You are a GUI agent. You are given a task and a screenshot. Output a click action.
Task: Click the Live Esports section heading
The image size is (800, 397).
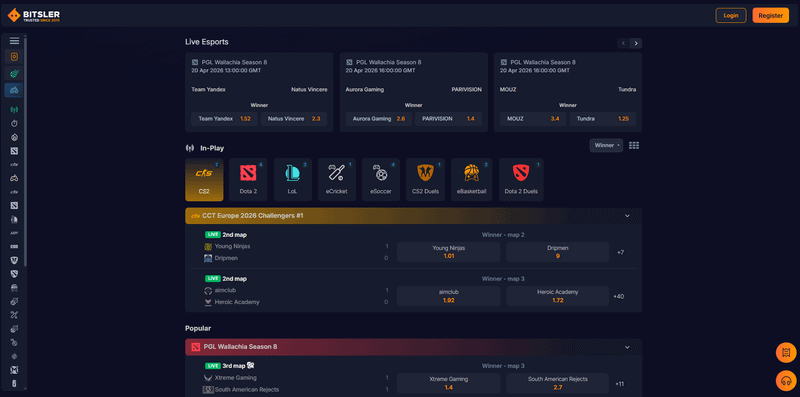[x=207, y=42]
